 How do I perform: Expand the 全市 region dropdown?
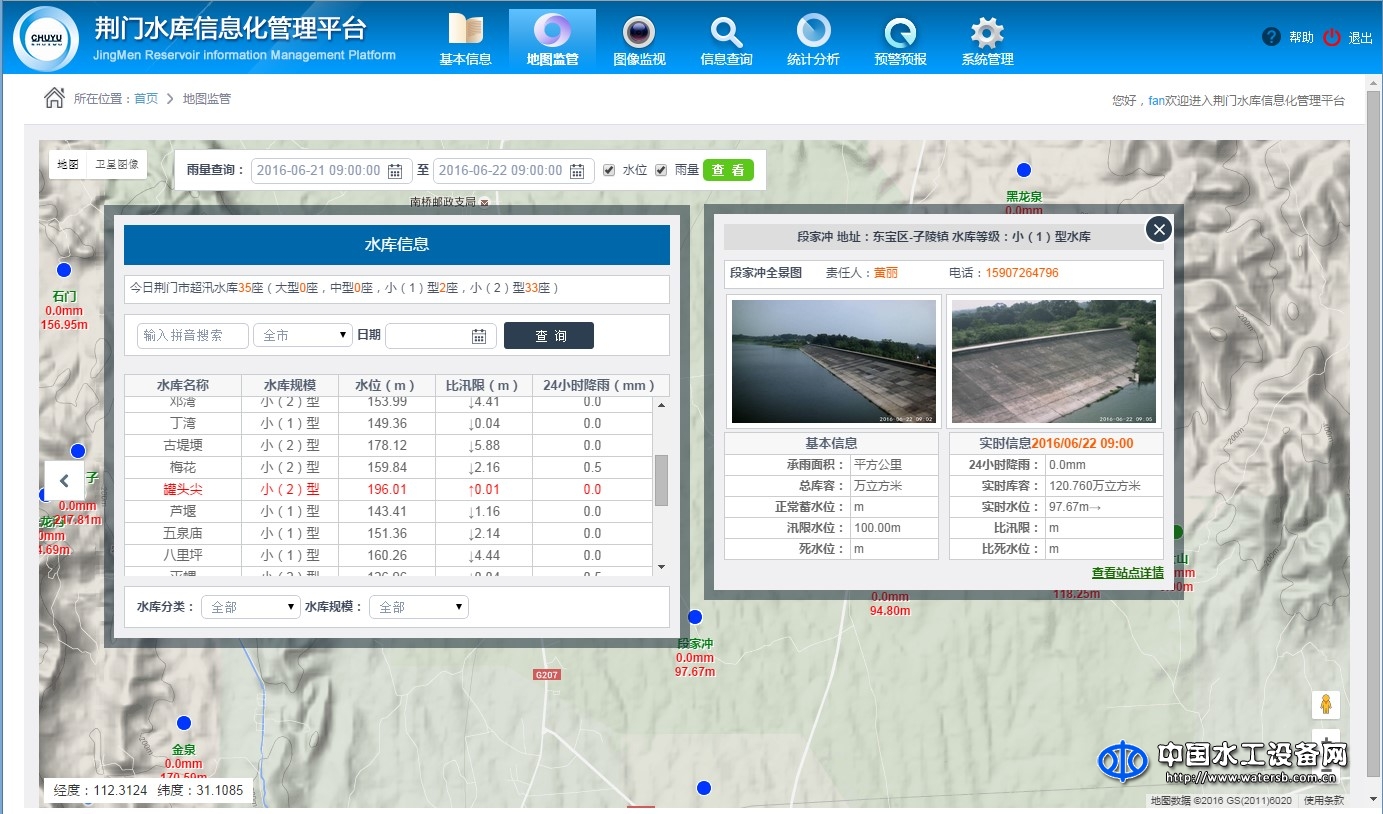[302, 336]
